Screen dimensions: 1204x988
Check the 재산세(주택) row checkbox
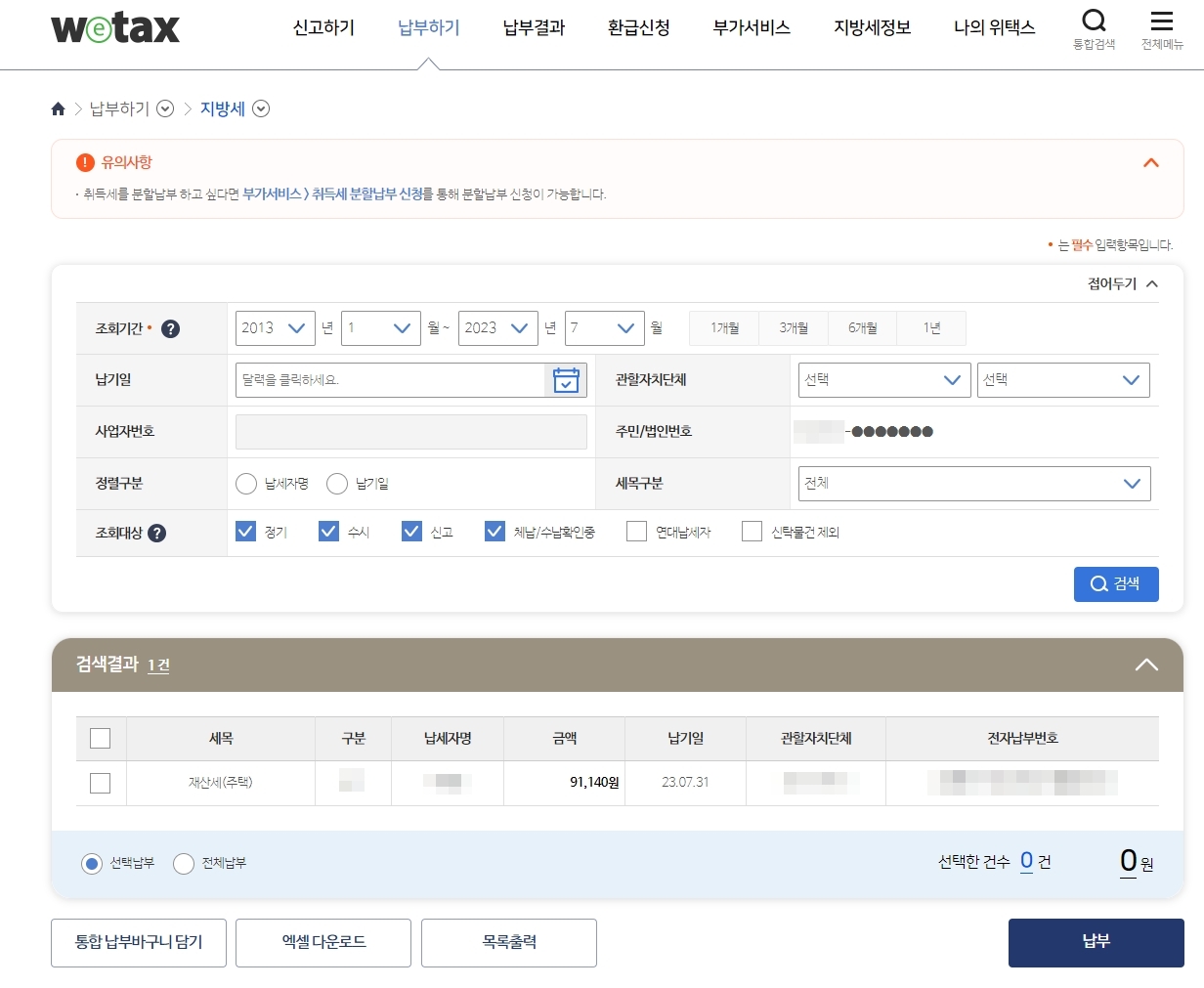point(100,783)
